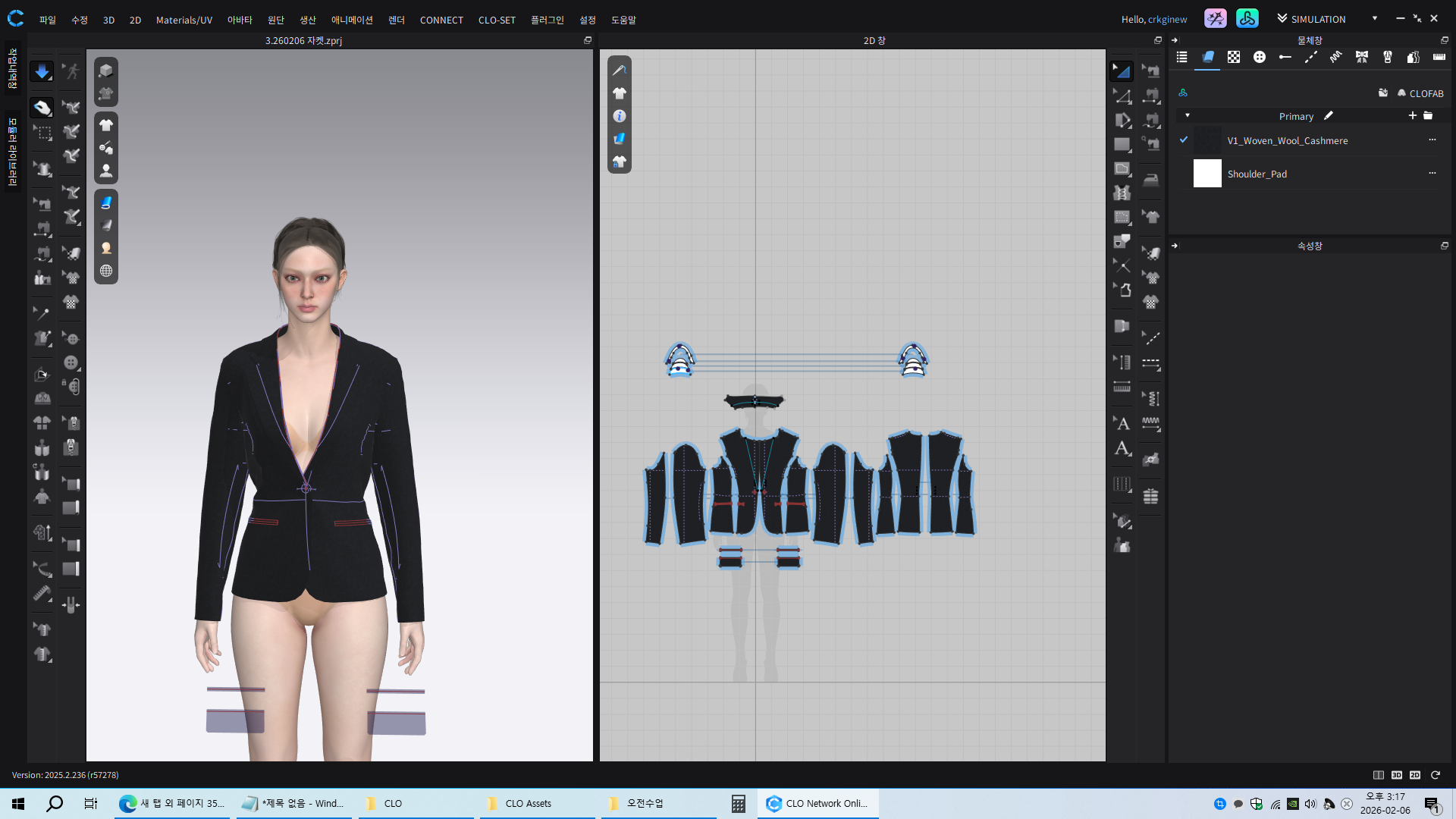This screenshot has width=1456, height=819.
Task: Toggle the checkmark on V1_Woven_Wool_Cashmere fabric
Action: (1183, 140)
